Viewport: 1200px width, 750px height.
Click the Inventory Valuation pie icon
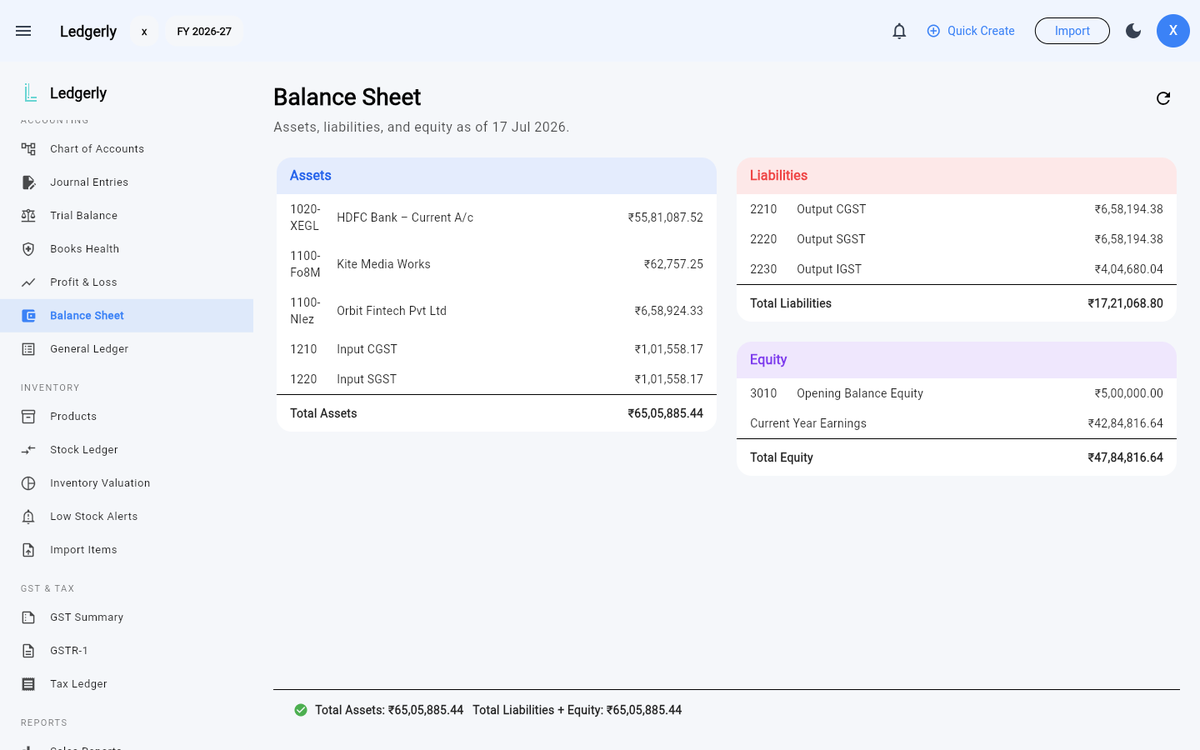pos(29,483)
